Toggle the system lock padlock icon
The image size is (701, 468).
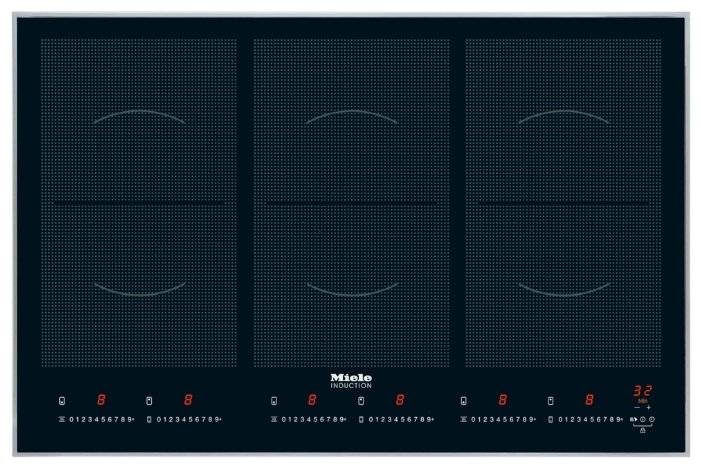click(x=641, y=430)
